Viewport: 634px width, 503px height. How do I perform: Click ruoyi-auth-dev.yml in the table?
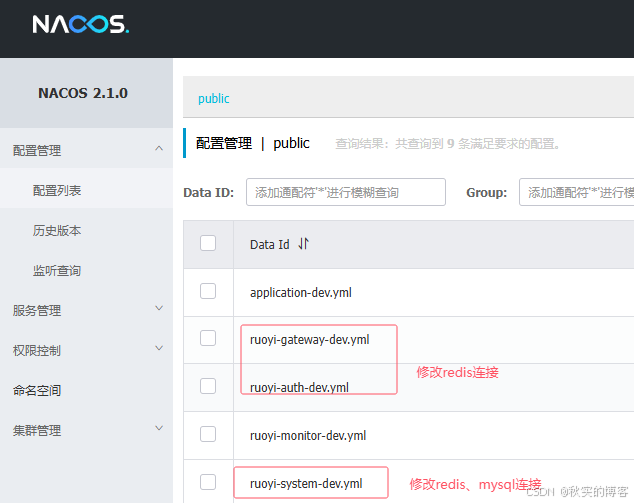(299, 387)
